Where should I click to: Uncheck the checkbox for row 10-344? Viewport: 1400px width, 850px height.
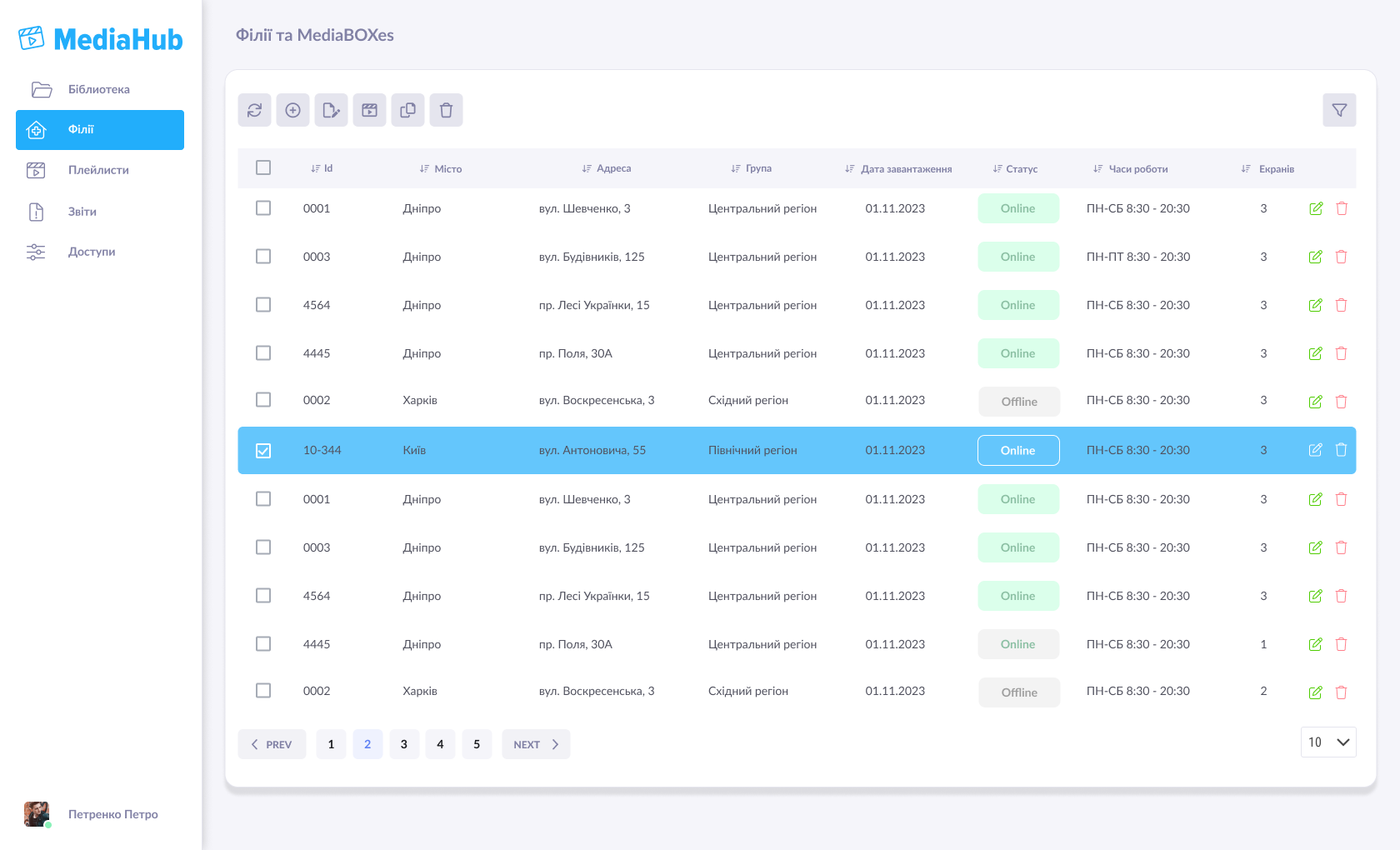(x=263, y=451)
